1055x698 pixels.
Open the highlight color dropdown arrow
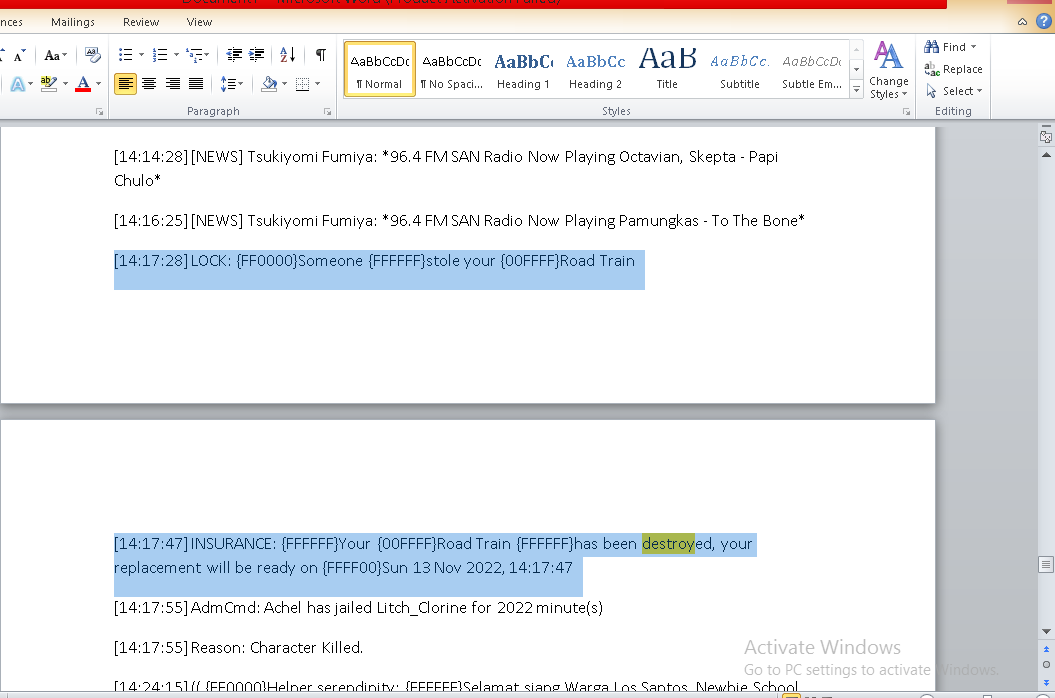[x=65, y=84]
